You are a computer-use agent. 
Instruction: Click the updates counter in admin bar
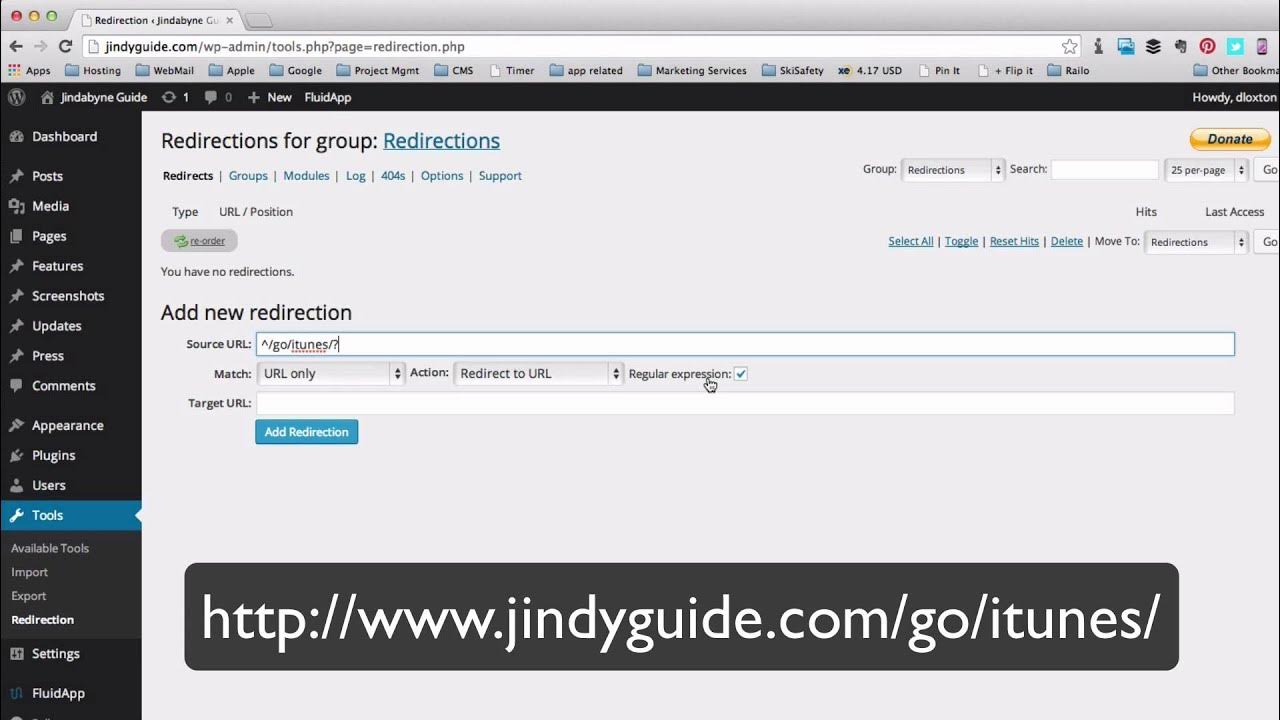pyautogui.click(x=175, y=97)
